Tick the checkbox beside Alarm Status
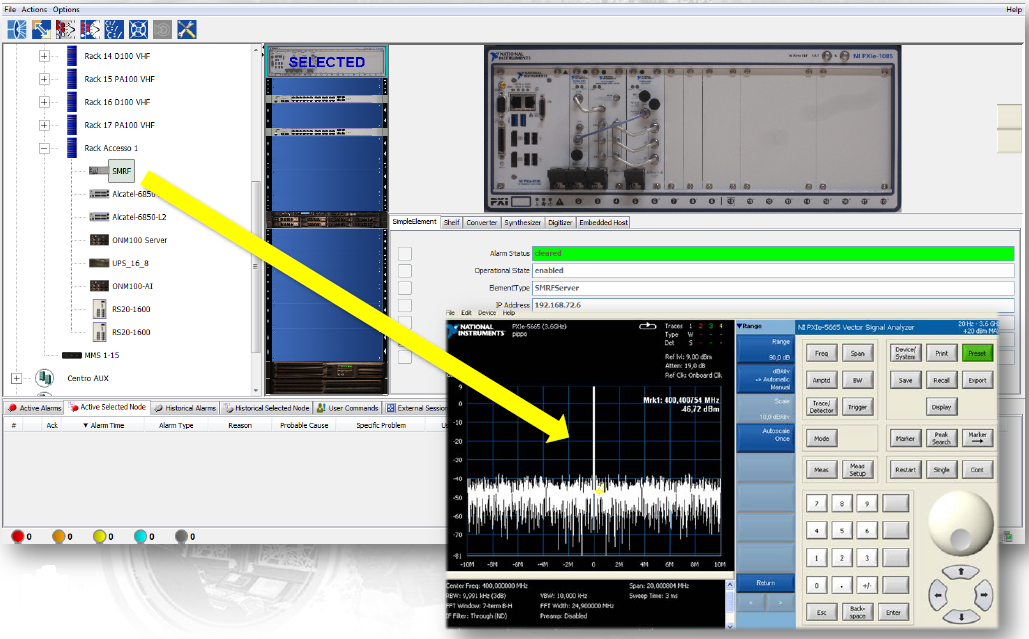The height and width of the screenshot is (639, 1029). tap(405, 254)
